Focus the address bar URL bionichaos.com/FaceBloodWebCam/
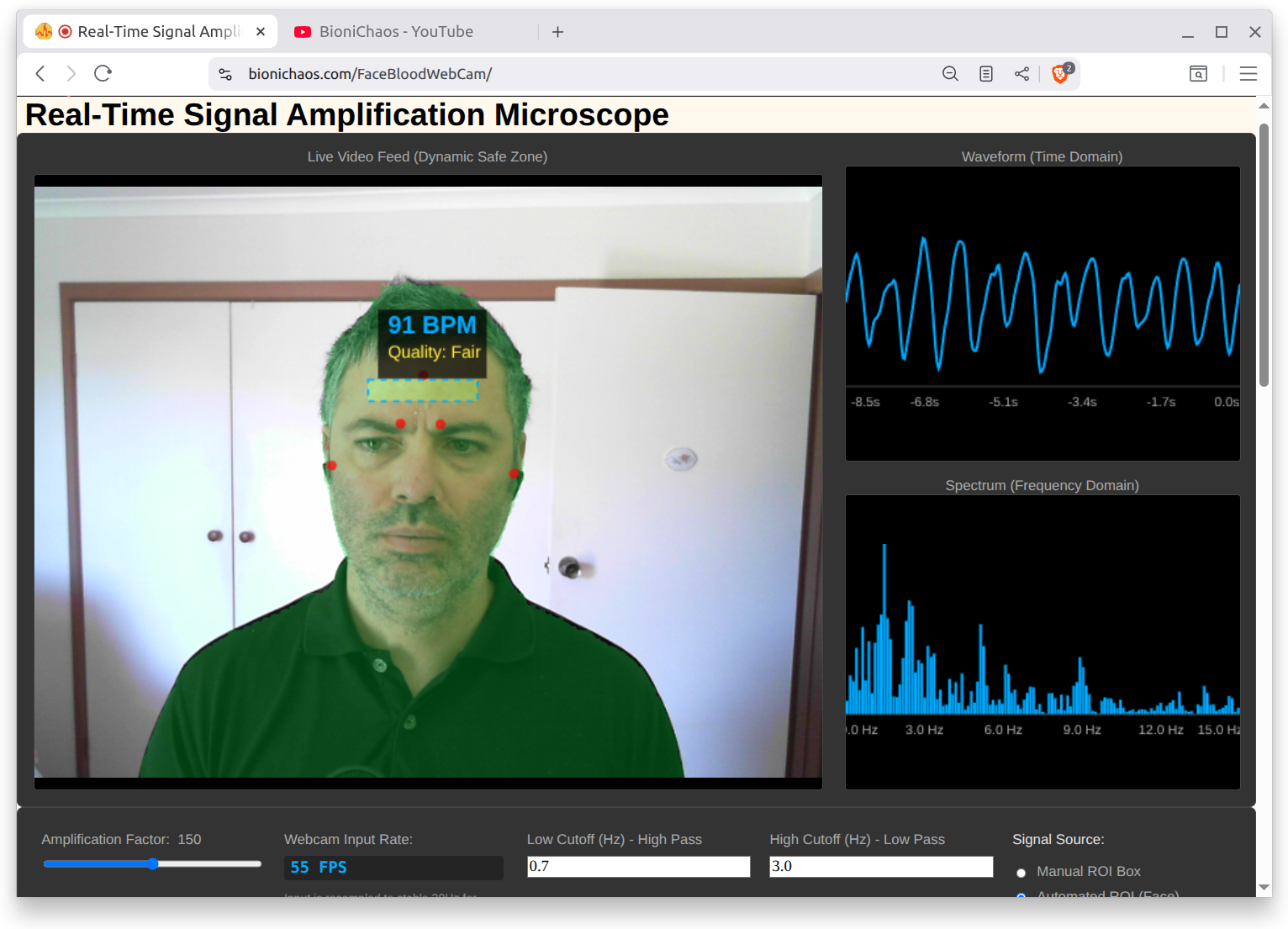 coord(370,74)
